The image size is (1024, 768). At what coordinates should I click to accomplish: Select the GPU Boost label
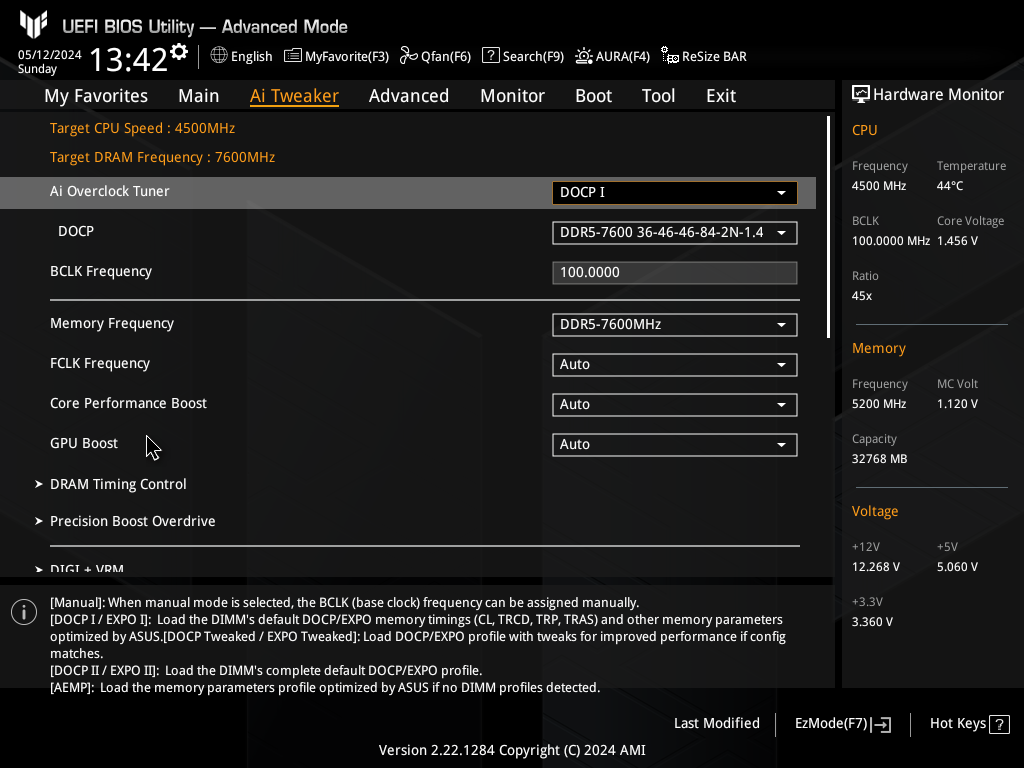84,443
